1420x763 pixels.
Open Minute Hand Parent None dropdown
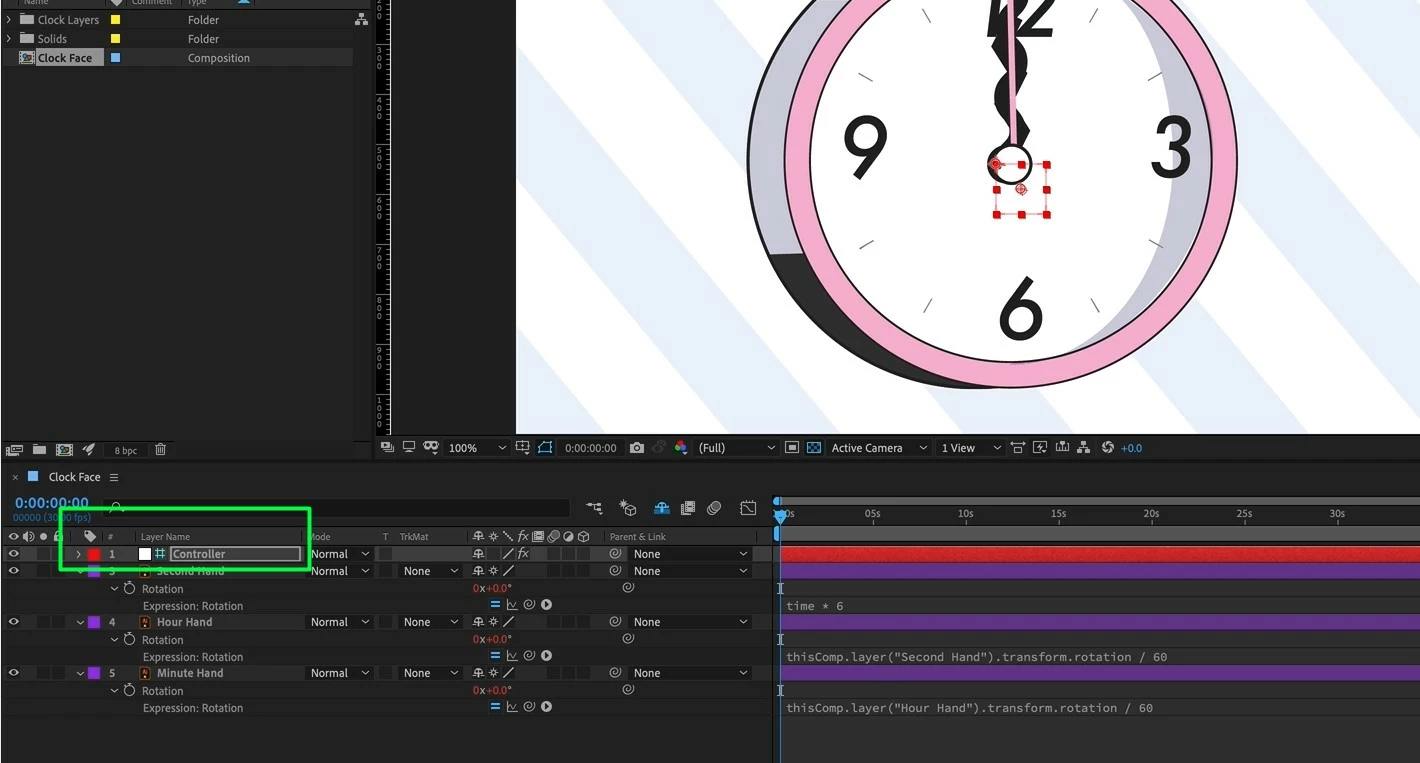click(690, 673)
